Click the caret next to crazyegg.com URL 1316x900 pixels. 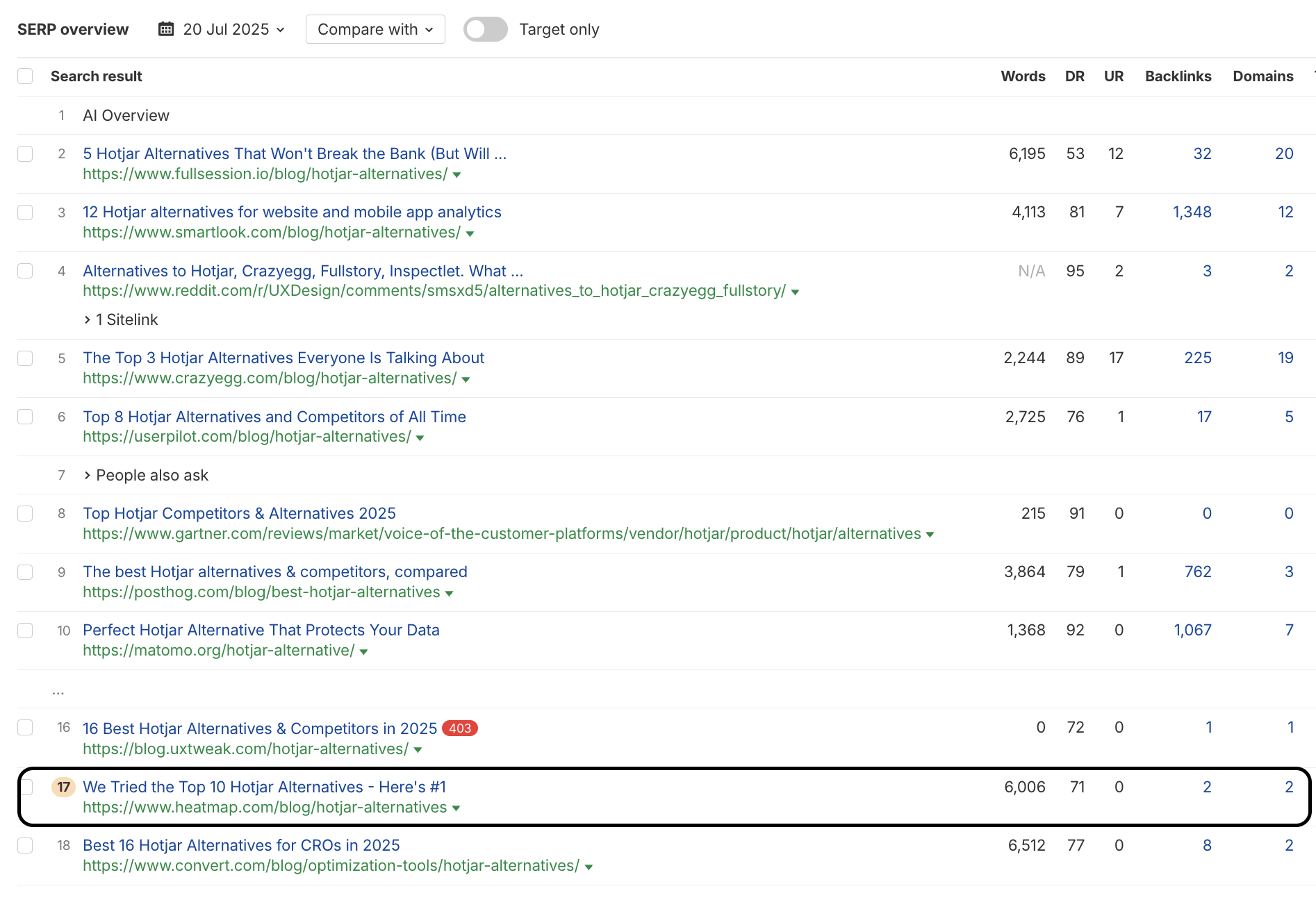click(x=466, y=380)
